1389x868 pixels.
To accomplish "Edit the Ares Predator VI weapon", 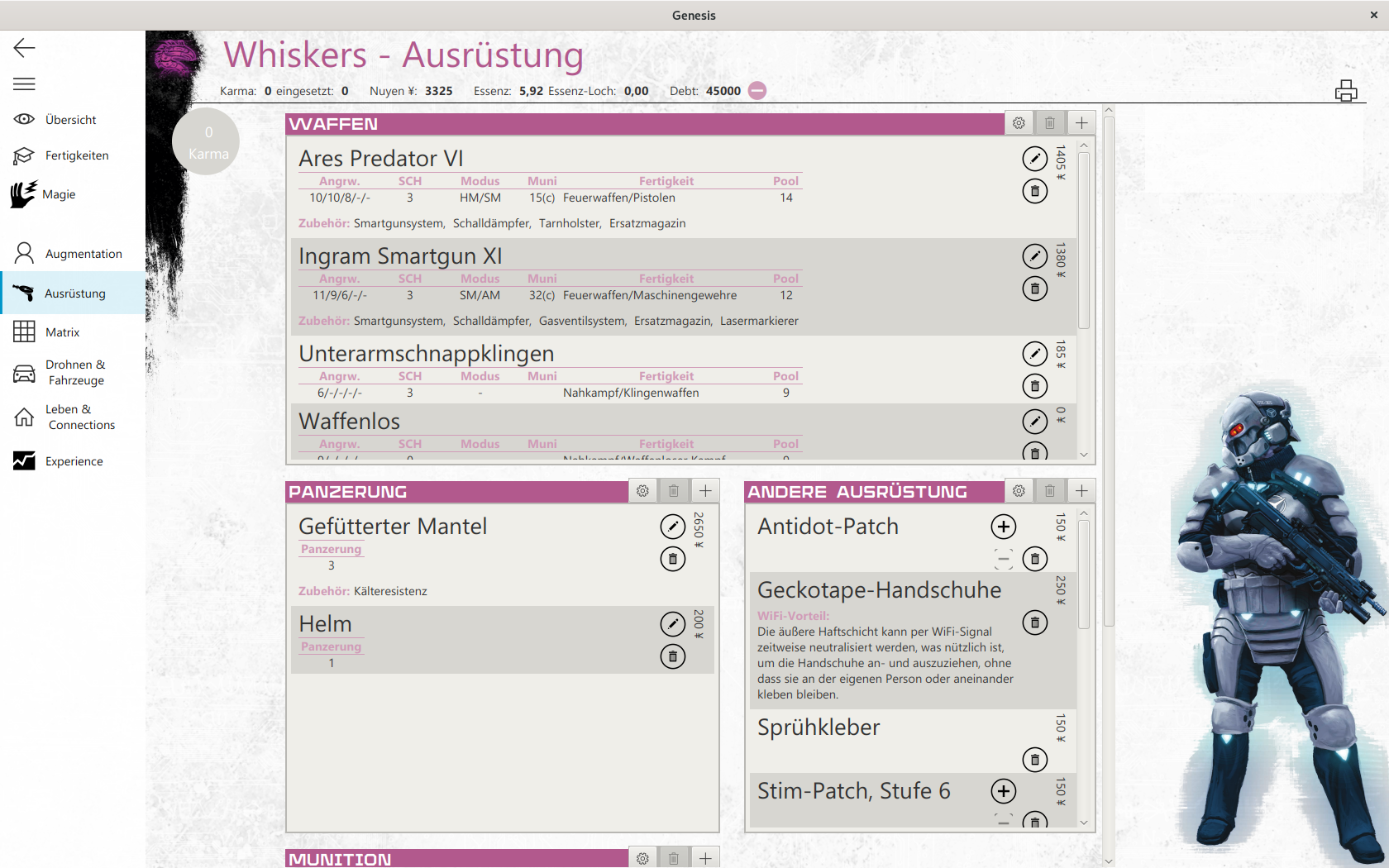I will [x=1034, y=159].
